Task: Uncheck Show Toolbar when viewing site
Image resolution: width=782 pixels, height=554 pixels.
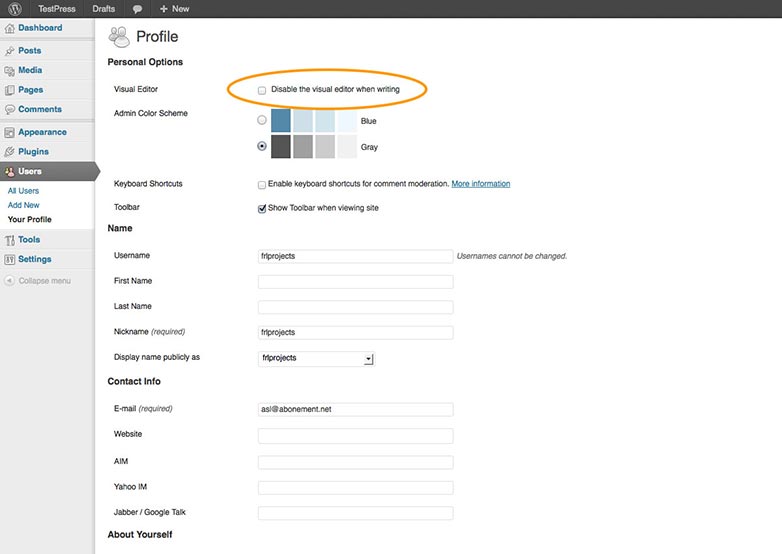Action: [x=262, y=208]
